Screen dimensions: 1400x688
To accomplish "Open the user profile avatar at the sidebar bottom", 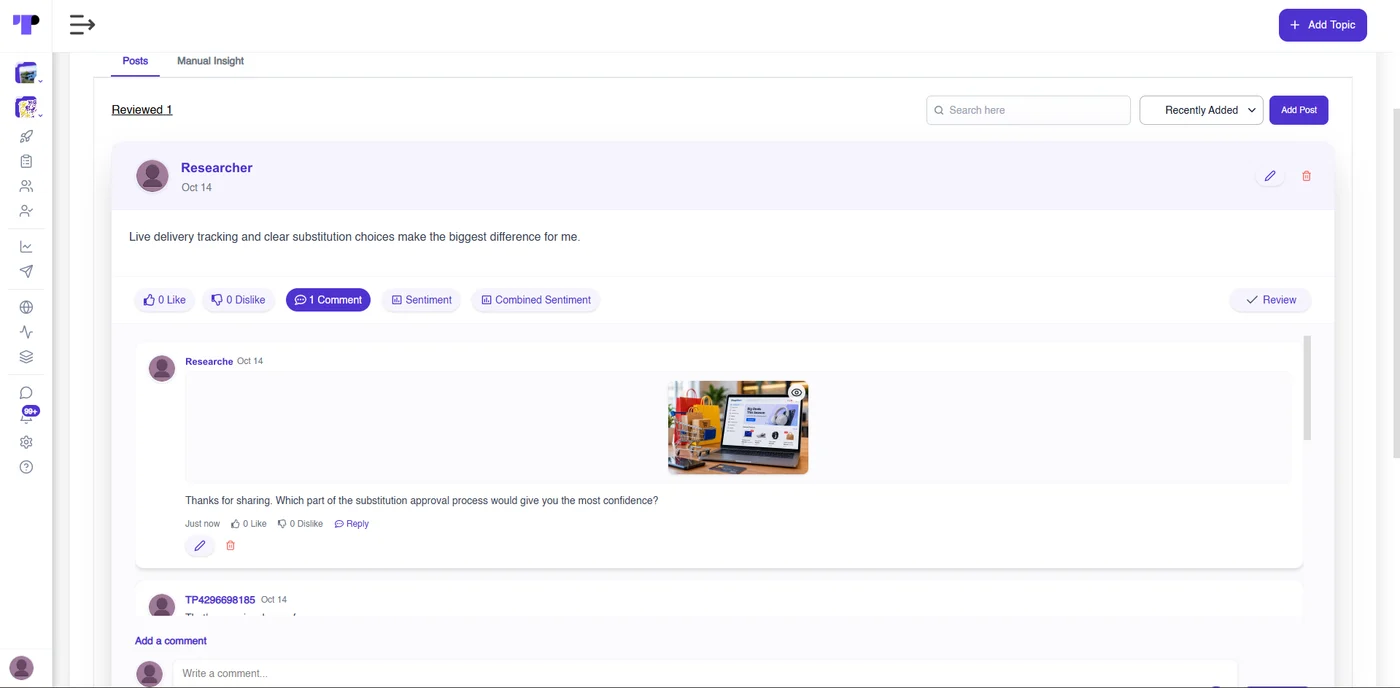I will tap(21, 667).
